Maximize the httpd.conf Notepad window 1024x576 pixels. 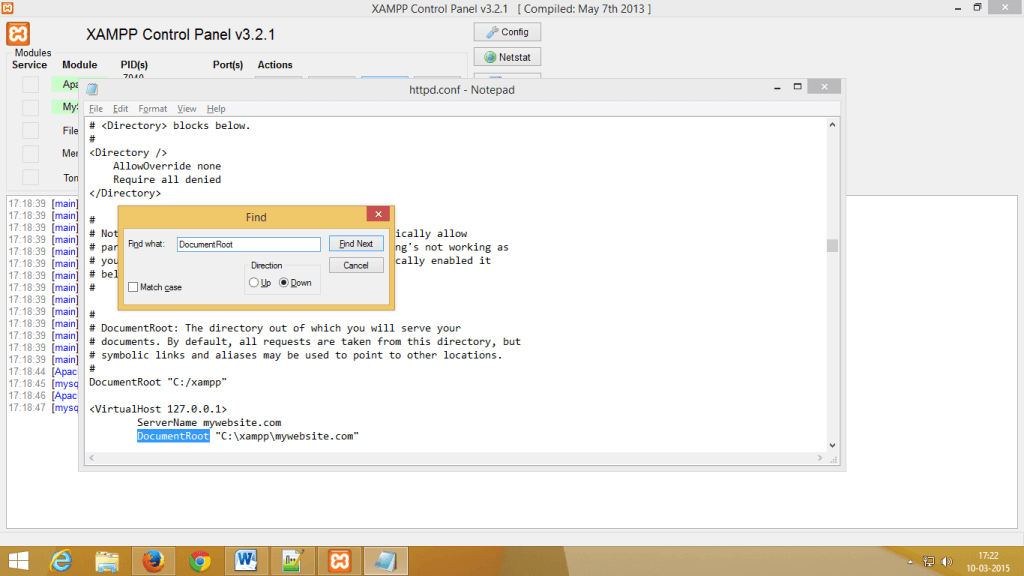[x=797, y=87]
